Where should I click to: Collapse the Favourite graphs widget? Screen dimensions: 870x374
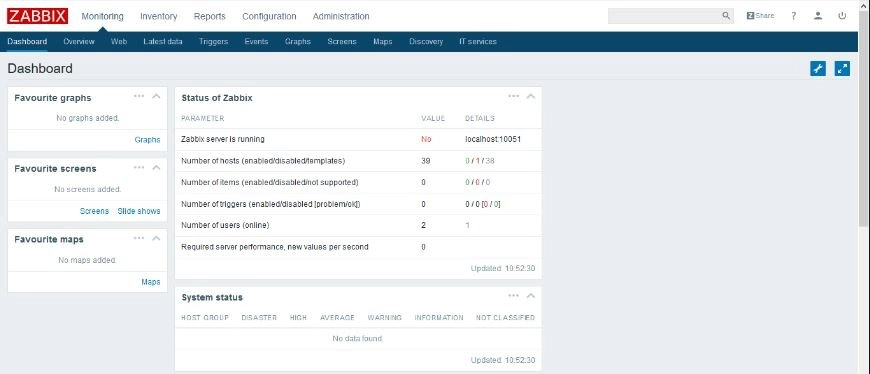tap(156, 97)
